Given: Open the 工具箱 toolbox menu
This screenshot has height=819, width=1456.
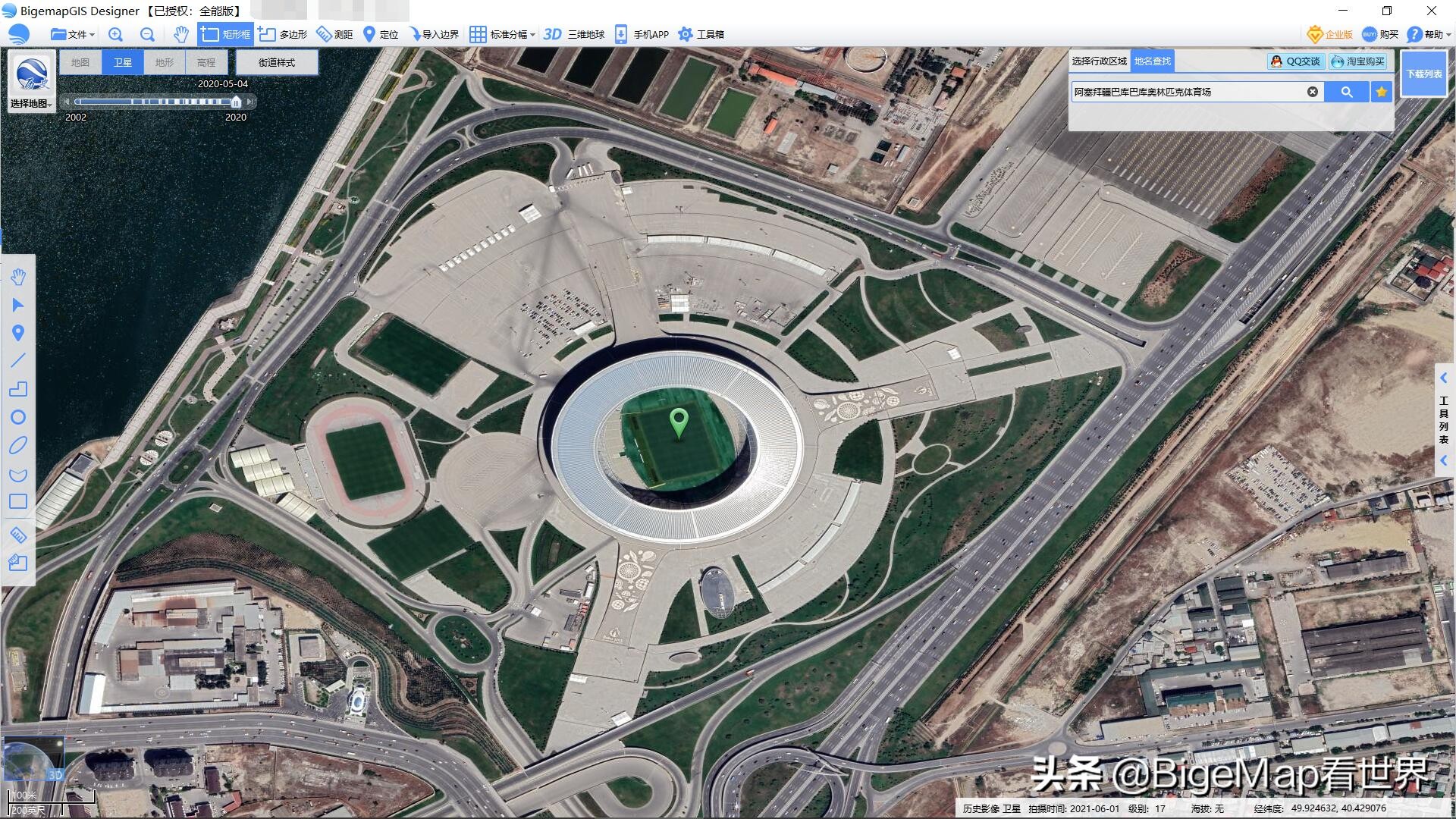Looking at the screenshot, I should tap(701, 34).
